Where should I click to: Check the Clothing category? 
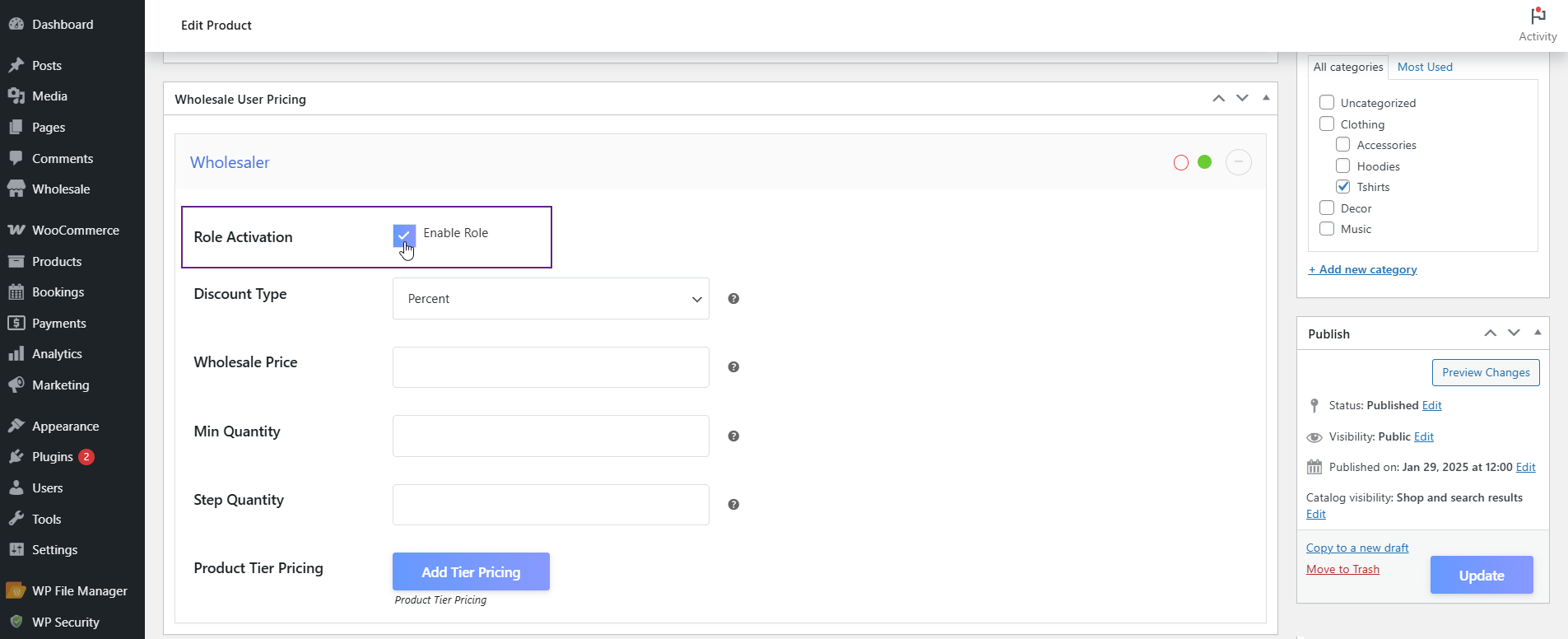(1327, 124)
